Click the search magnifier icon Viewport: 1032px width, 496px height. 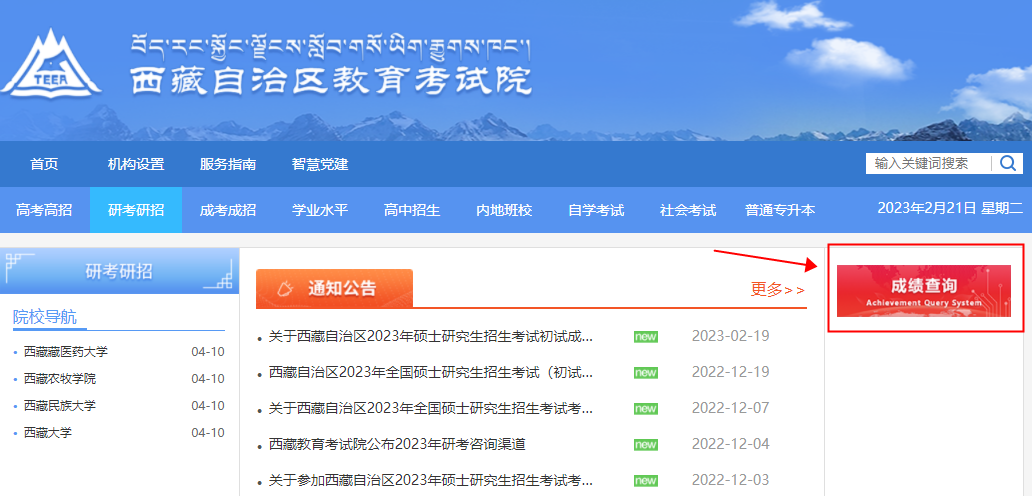[x=1008, y=164]
